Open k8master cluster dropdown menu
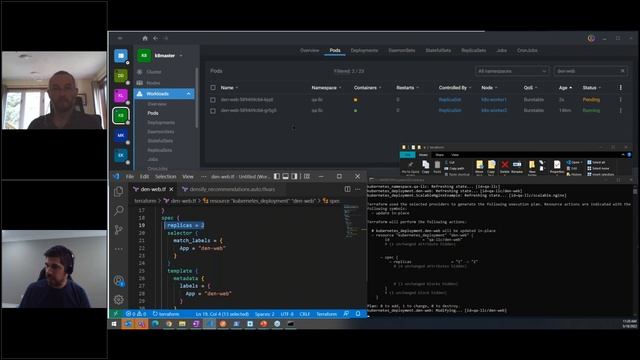Viewport: 640px width, 360px height. [x=181, y=56]
